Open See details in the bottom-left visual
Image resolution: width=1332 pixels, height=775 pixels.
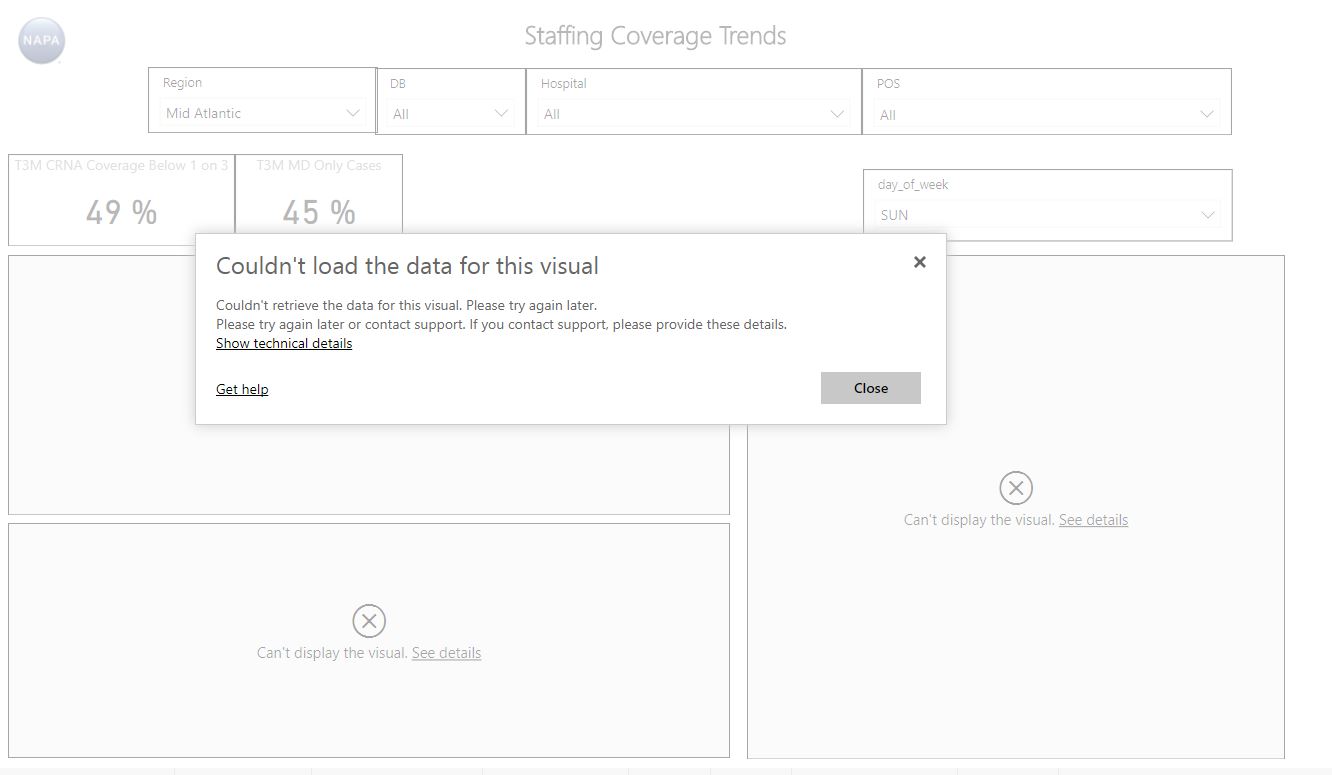click(x=446, y=653)
